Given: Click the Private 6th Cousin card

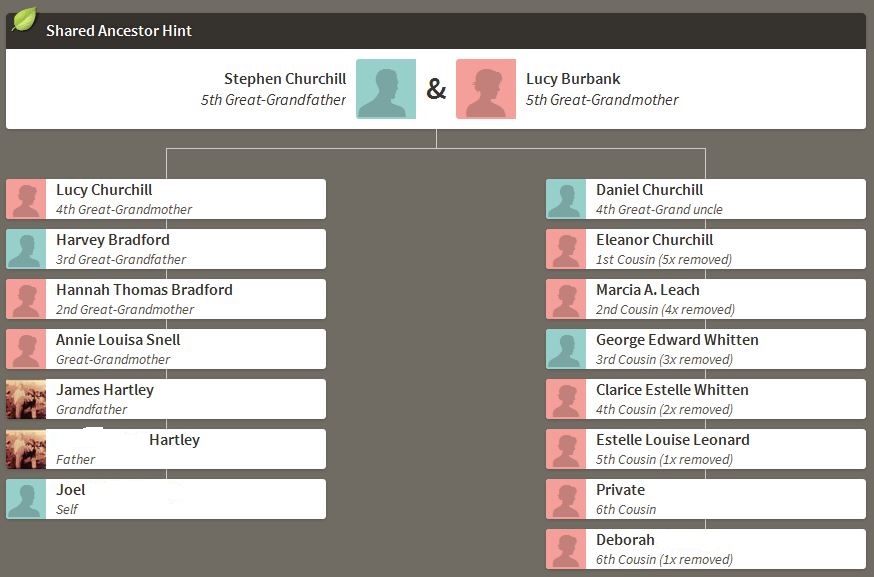Looking at the screenshot, I should (705, 499).
